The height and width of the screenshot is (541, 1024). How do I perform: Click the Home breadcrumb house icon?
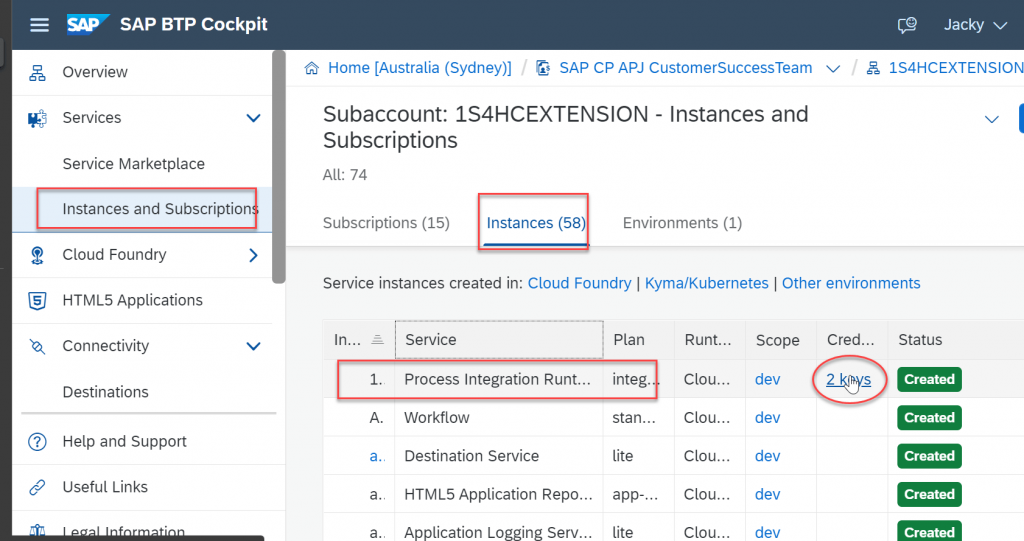pos(312,68)
